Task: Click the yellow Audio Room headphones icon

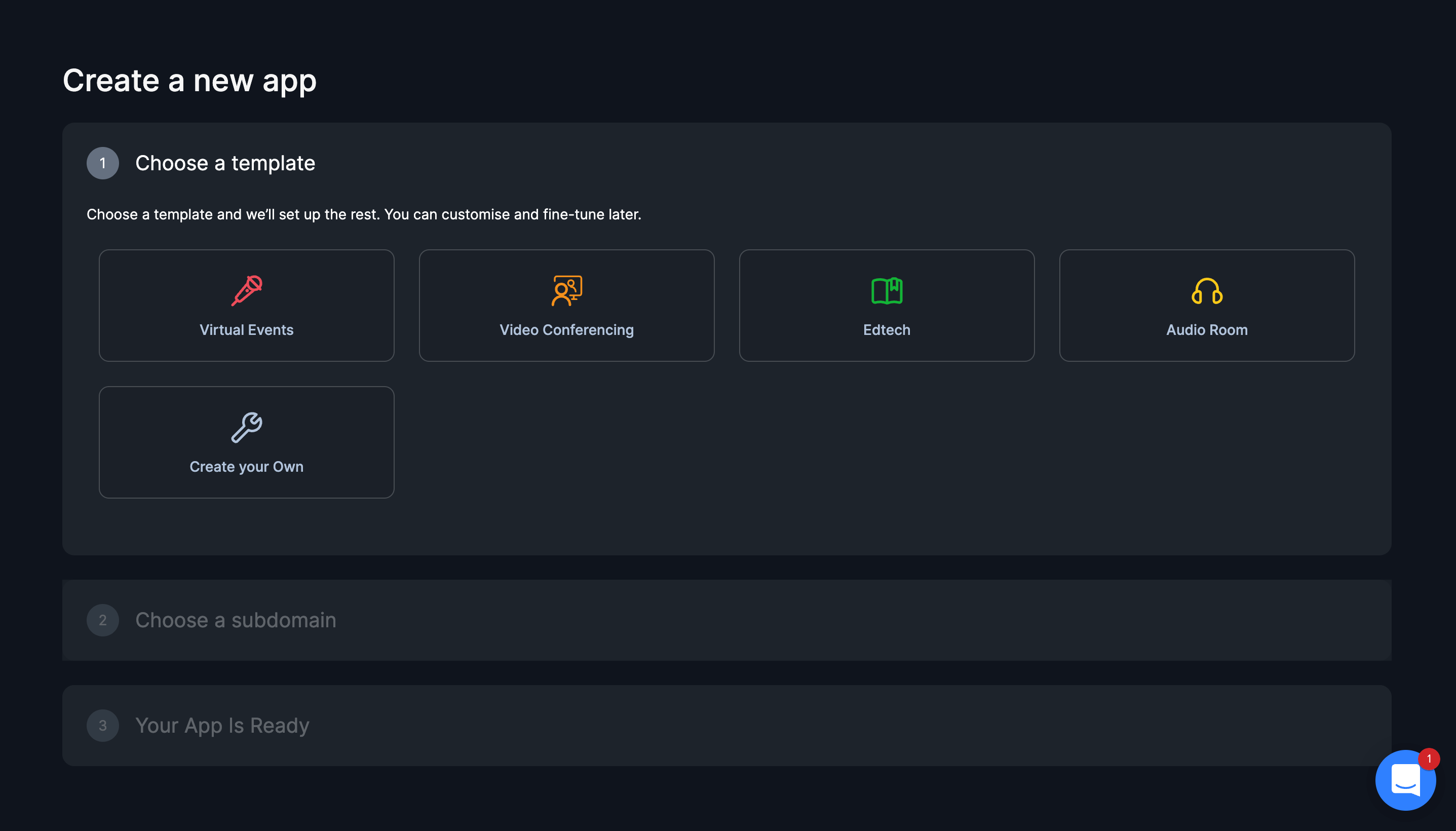Action: pos(1207,290)
